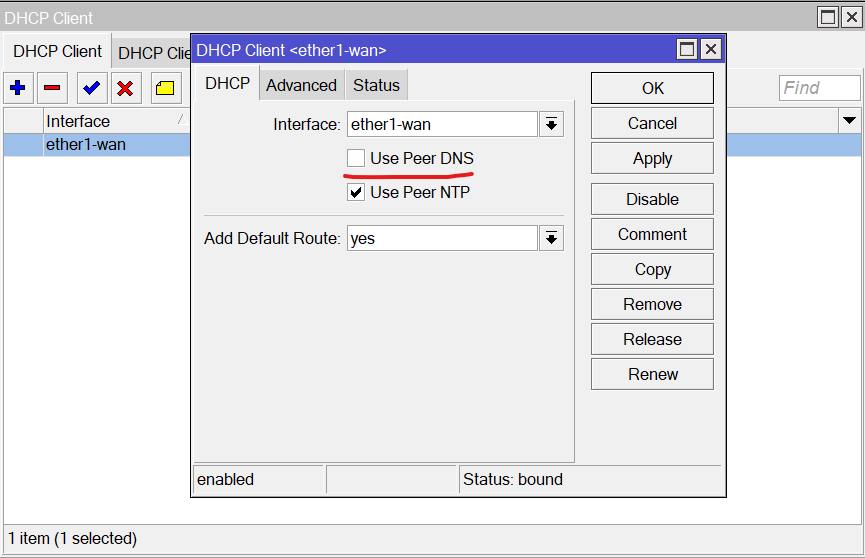
Task: Click the Comment button
Action: click(652, 234)
